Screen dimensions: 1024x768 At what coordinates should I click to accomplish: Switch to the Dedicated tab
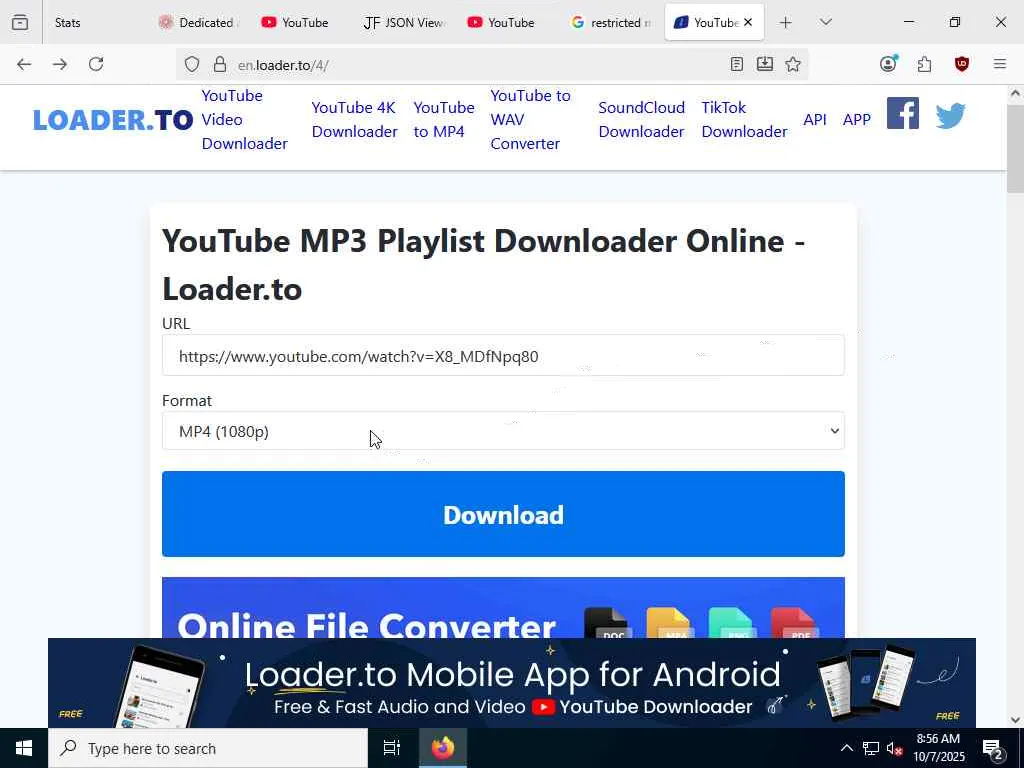(199, 23)
